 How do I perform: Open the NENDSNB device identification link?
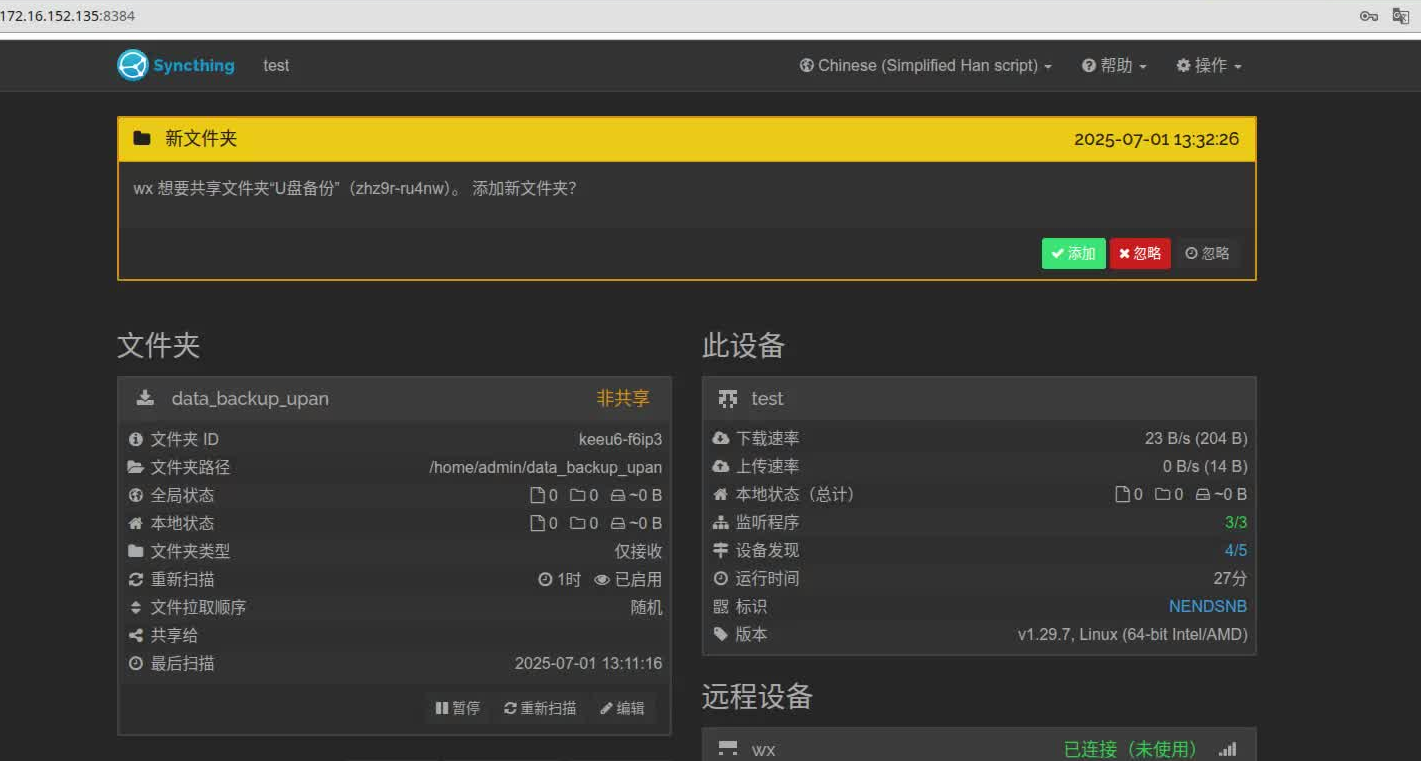coord(1208,606)
